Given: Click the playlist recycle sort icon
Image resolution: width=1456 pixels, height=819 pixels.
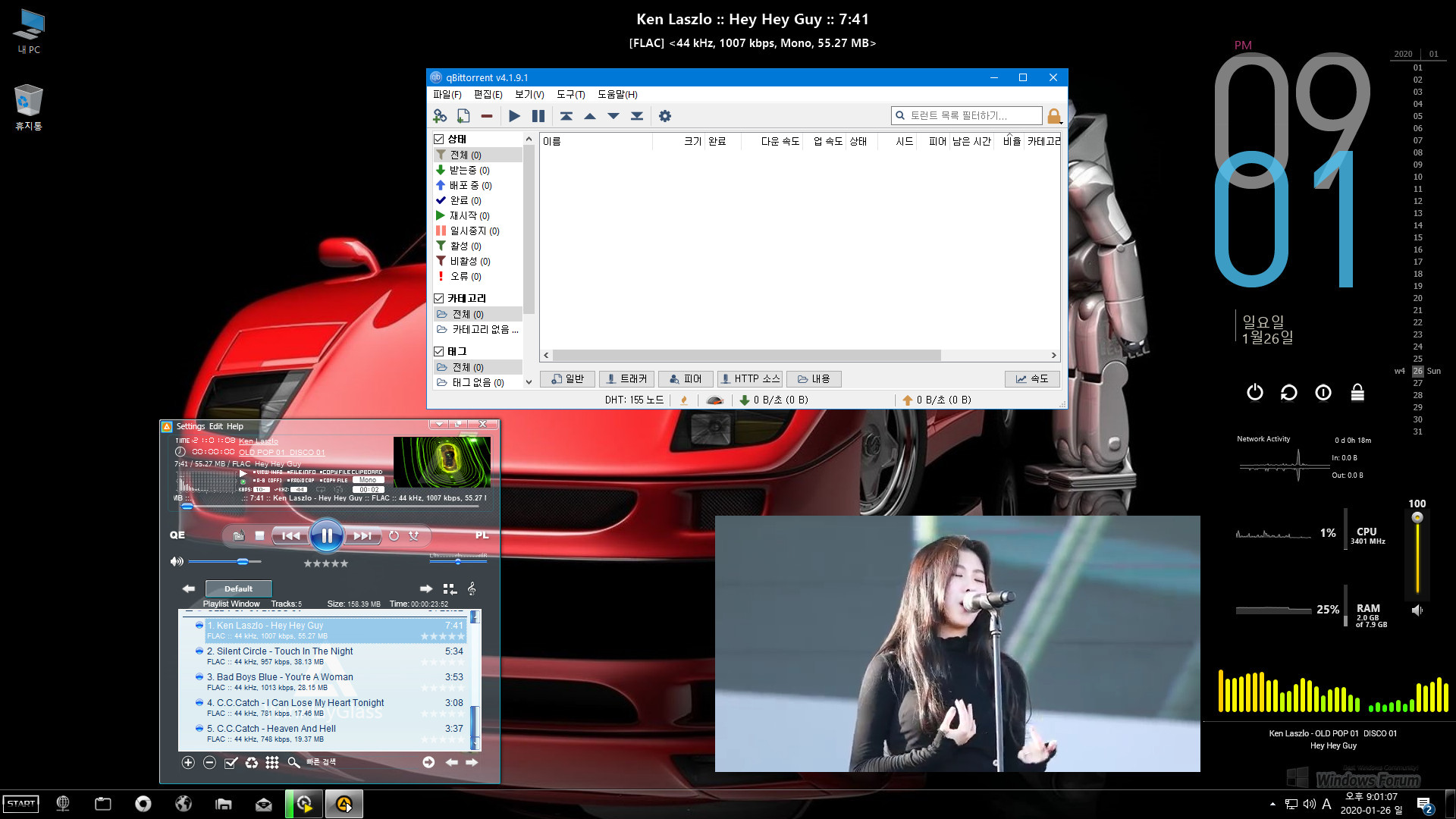Looking at the screenshot, I should [x=251, y=762].
